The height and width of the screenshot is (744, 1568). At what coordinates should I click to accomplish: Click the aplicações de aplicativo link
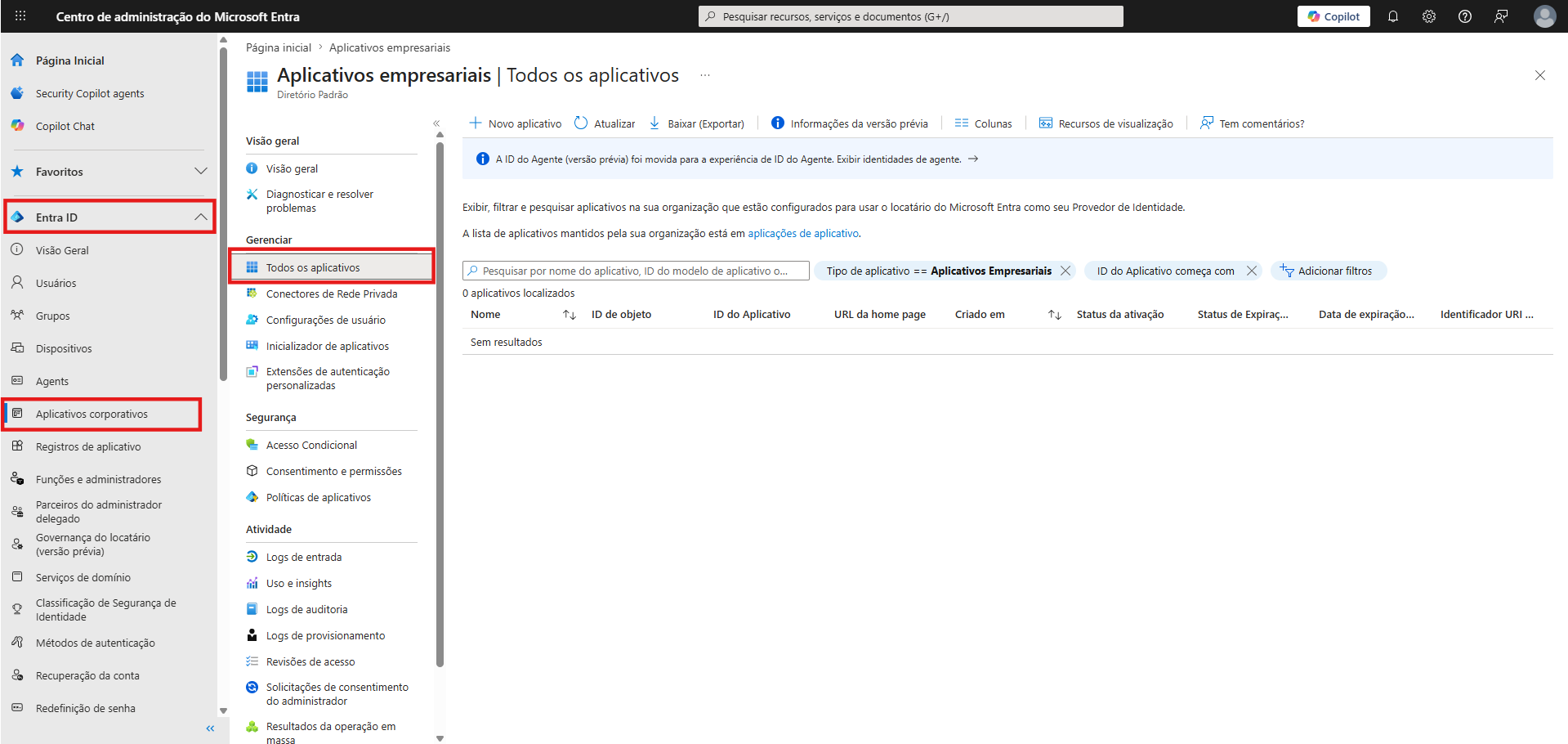tap(803, 233)
